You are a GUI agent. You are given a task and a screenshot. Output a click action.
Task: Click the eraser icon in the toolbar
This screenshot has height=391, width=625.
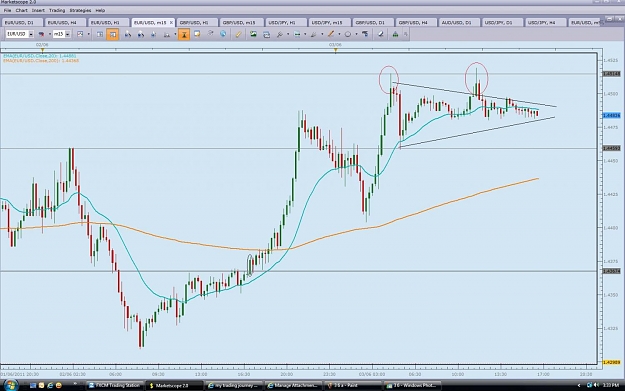[381, 34]
